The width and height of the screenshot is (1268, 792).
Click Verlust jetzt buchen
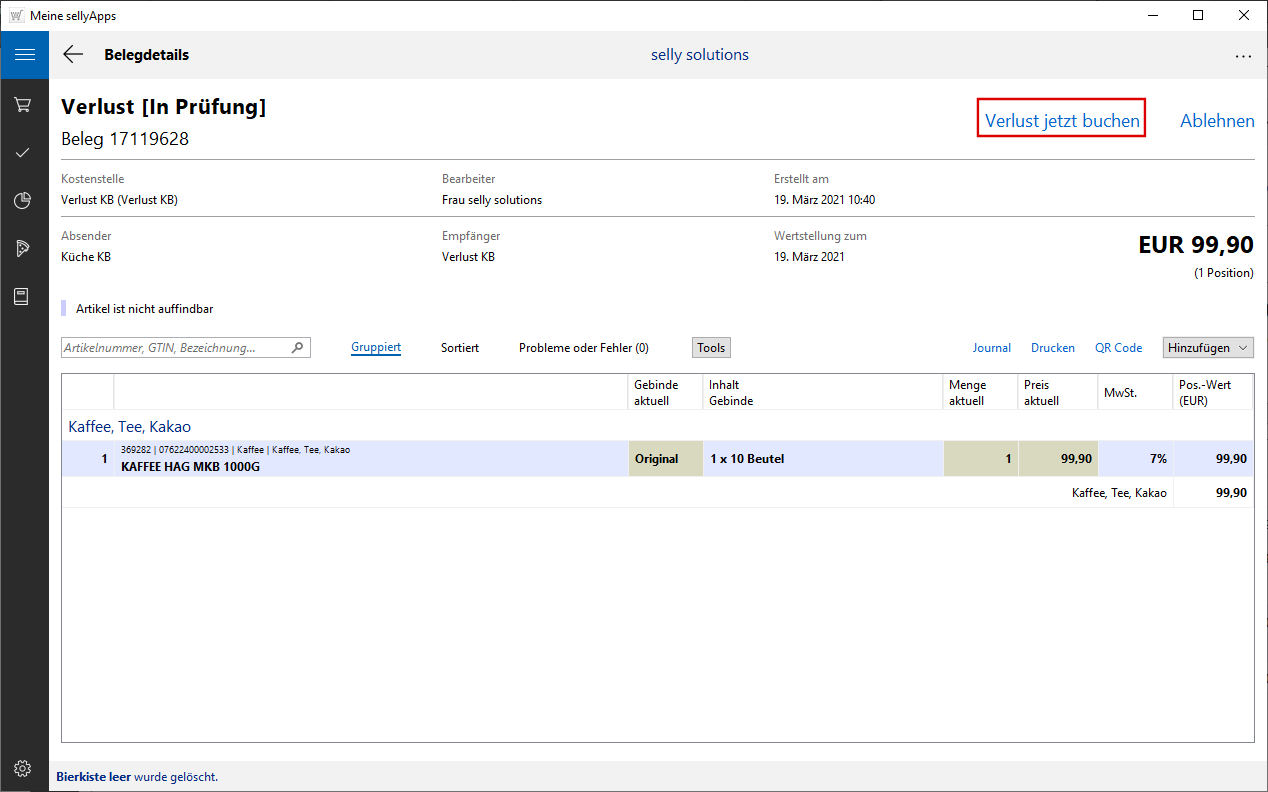(x=1061, y=121)
